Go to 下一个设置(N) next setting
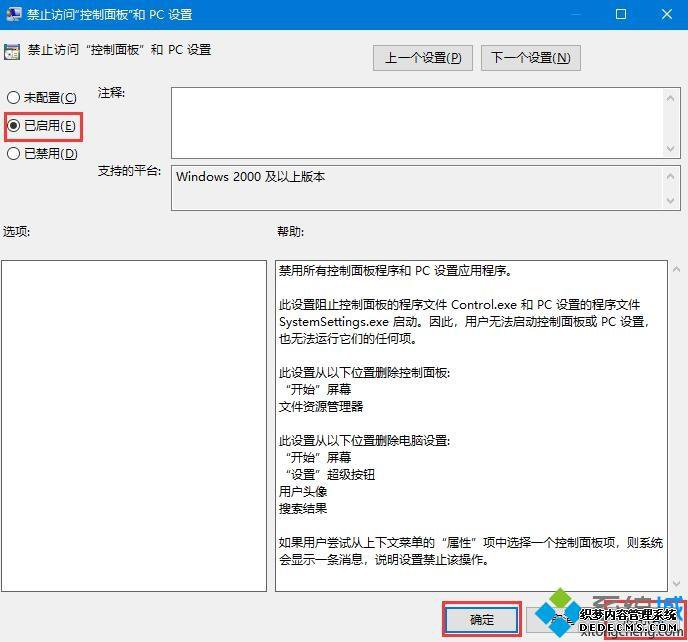The height and width of the screenshot is (642, 688). coord(530,58)
